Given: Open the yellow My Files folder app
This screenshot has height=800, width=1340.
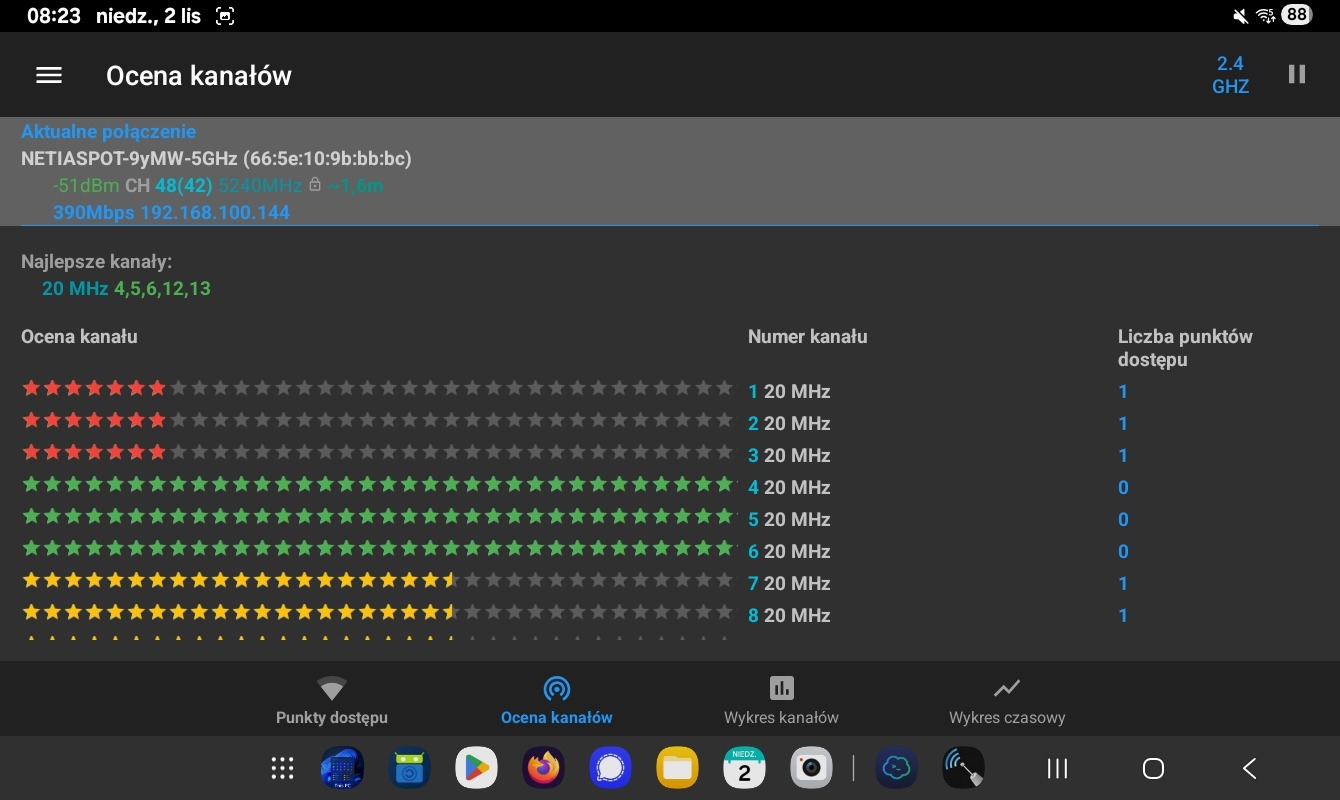Looking at the screenshot, I should point(677,768).
